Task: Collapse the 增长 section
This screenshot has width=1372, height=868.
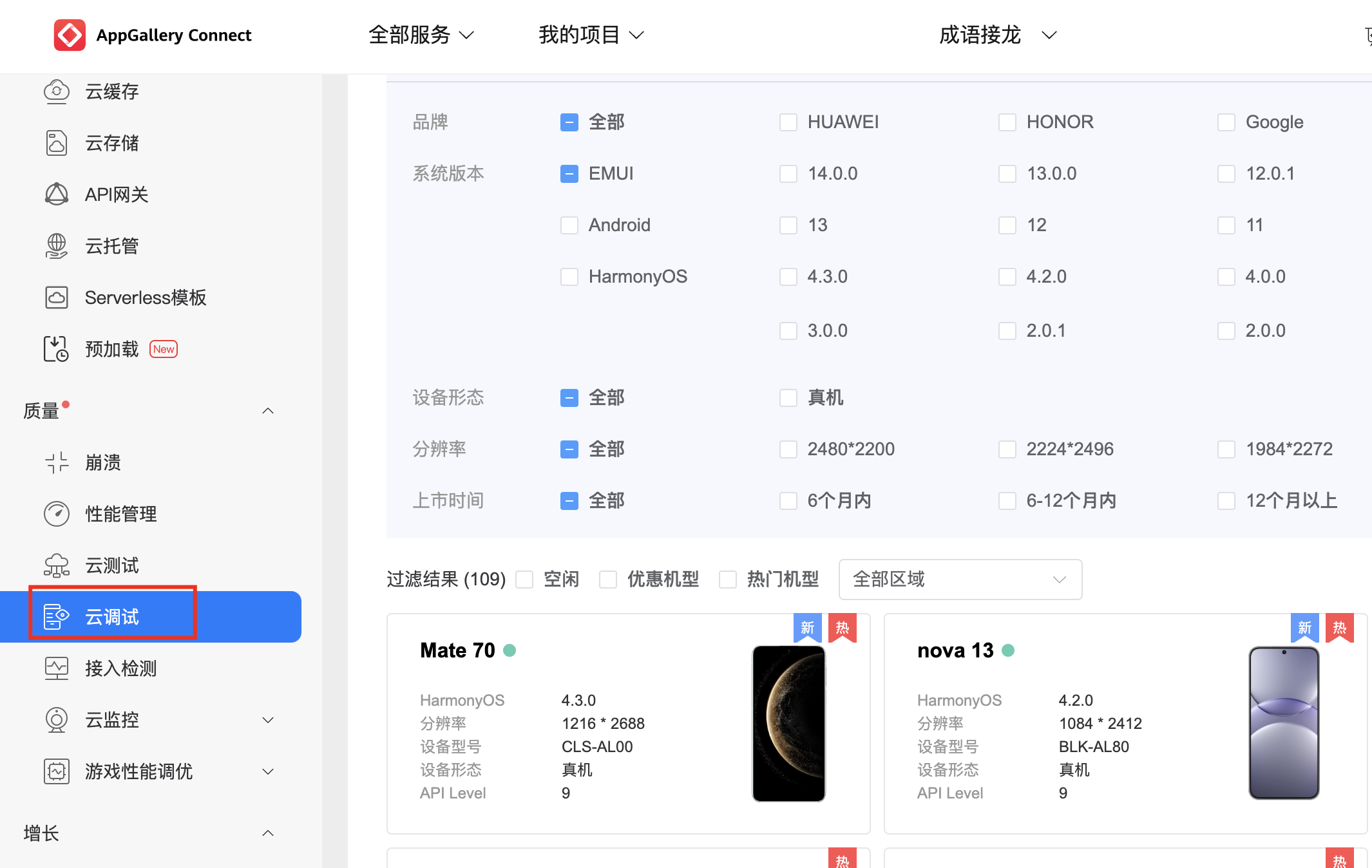Action: [269, 833]
